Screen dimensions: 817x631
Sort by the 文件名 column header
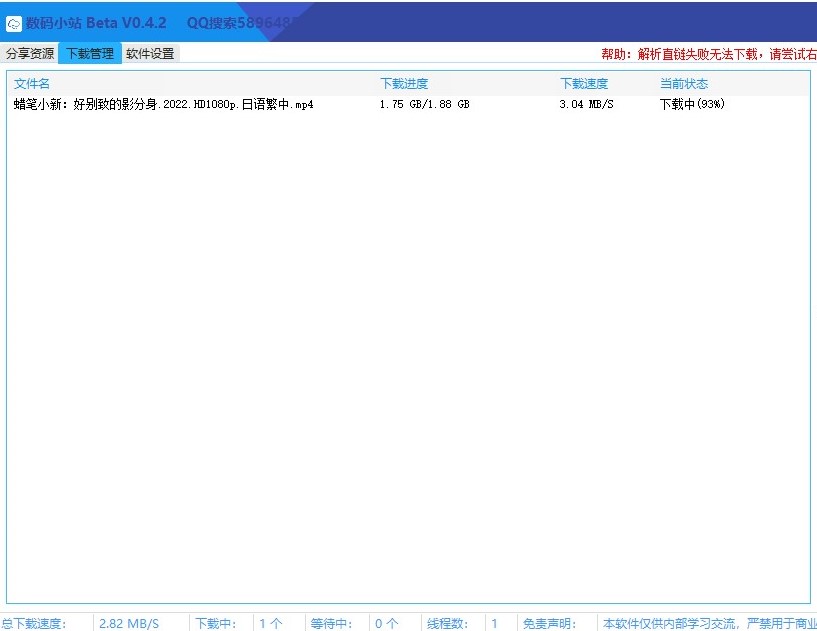pos(32,84)
